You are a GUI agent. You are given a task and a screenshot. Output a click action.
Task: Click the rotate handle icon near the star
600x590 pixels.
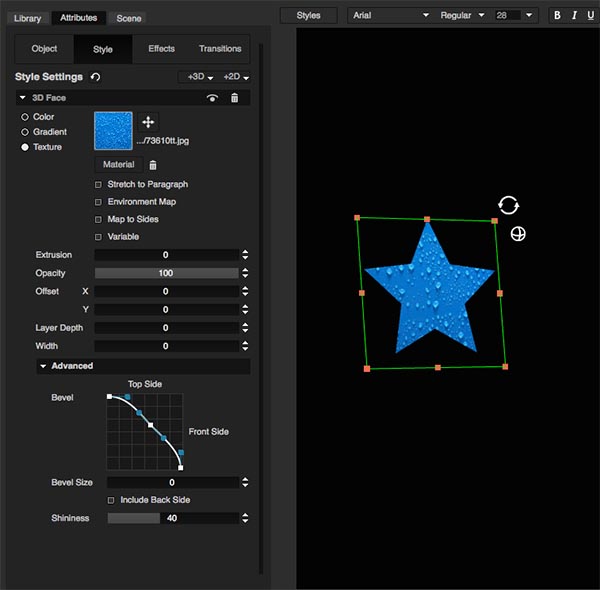point(508,205)
